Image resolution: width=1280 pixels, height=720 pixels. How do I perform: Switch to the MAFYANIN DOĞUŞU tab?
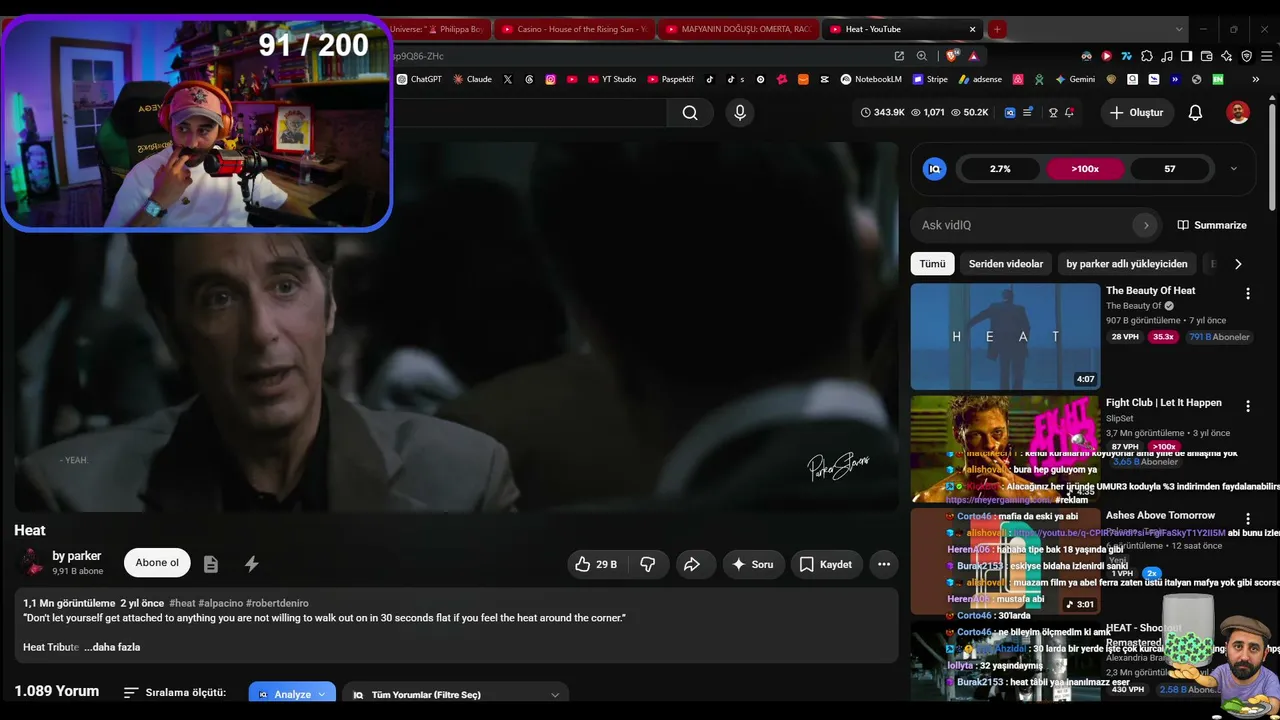(738, 29)
